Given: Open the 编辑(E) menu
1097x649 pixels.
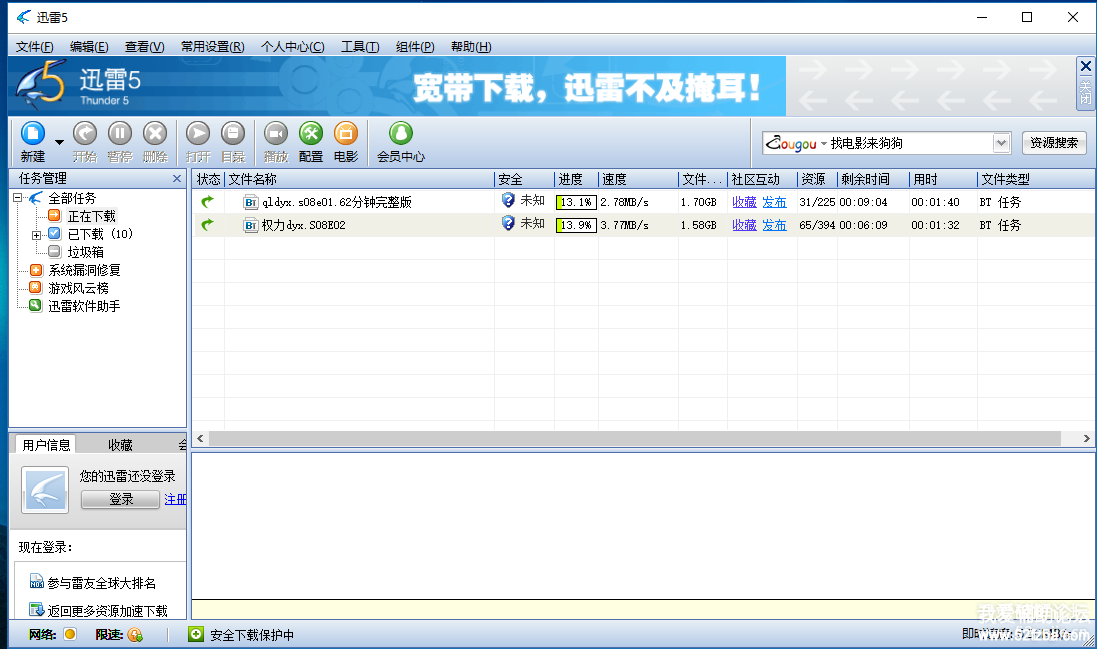Looking at the screenshot, I should (89, 47).
